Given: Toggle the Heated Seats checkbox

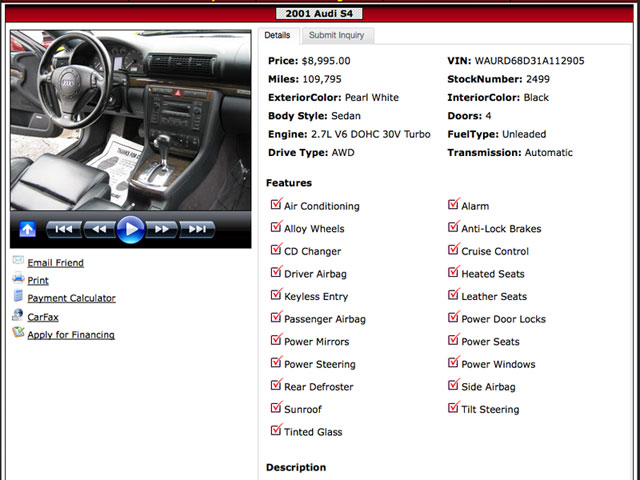Looking at the screenshot, I should coord(453,273).
